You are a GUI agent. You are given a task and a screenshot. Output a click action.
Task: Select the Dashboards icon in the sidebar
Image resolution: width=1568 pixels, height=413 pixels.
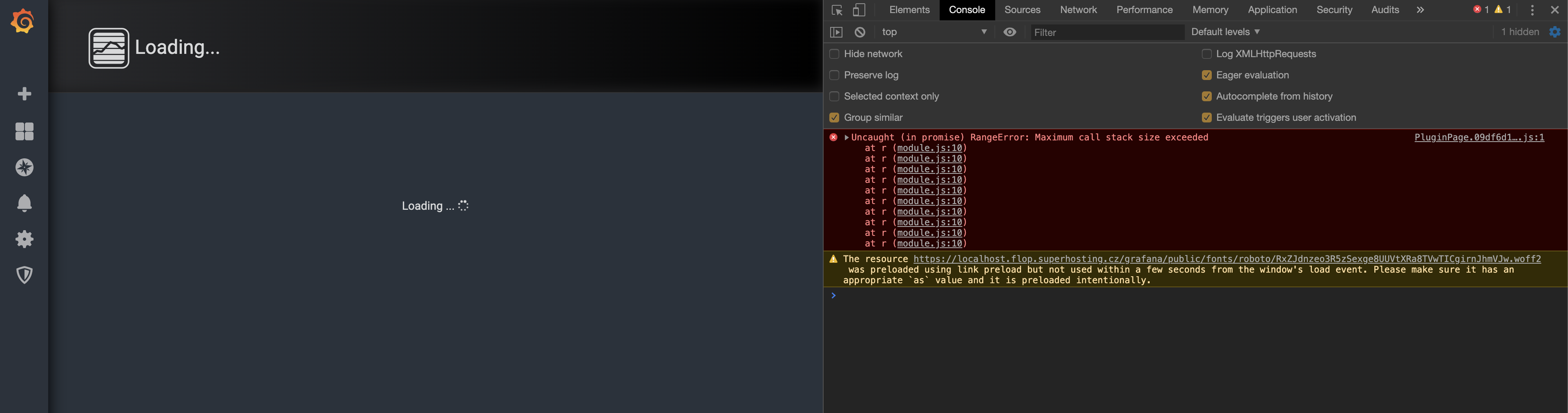tap(24, 131)
